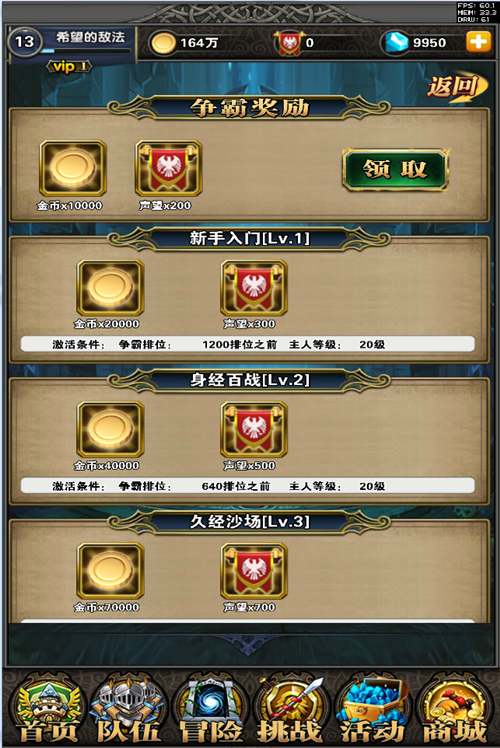Tap the 声望x500 banner in 身经百战
The height and width of the screenshot is (748, 500).
coord(254,429)
